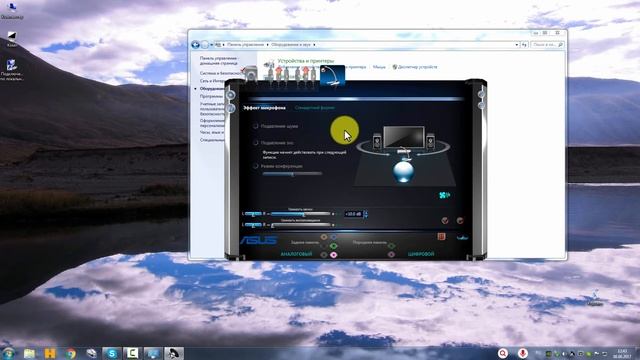Adjust the recording volume slider
Image resolution: width=640 pixels, height=360 pixels.
(300, 214)
